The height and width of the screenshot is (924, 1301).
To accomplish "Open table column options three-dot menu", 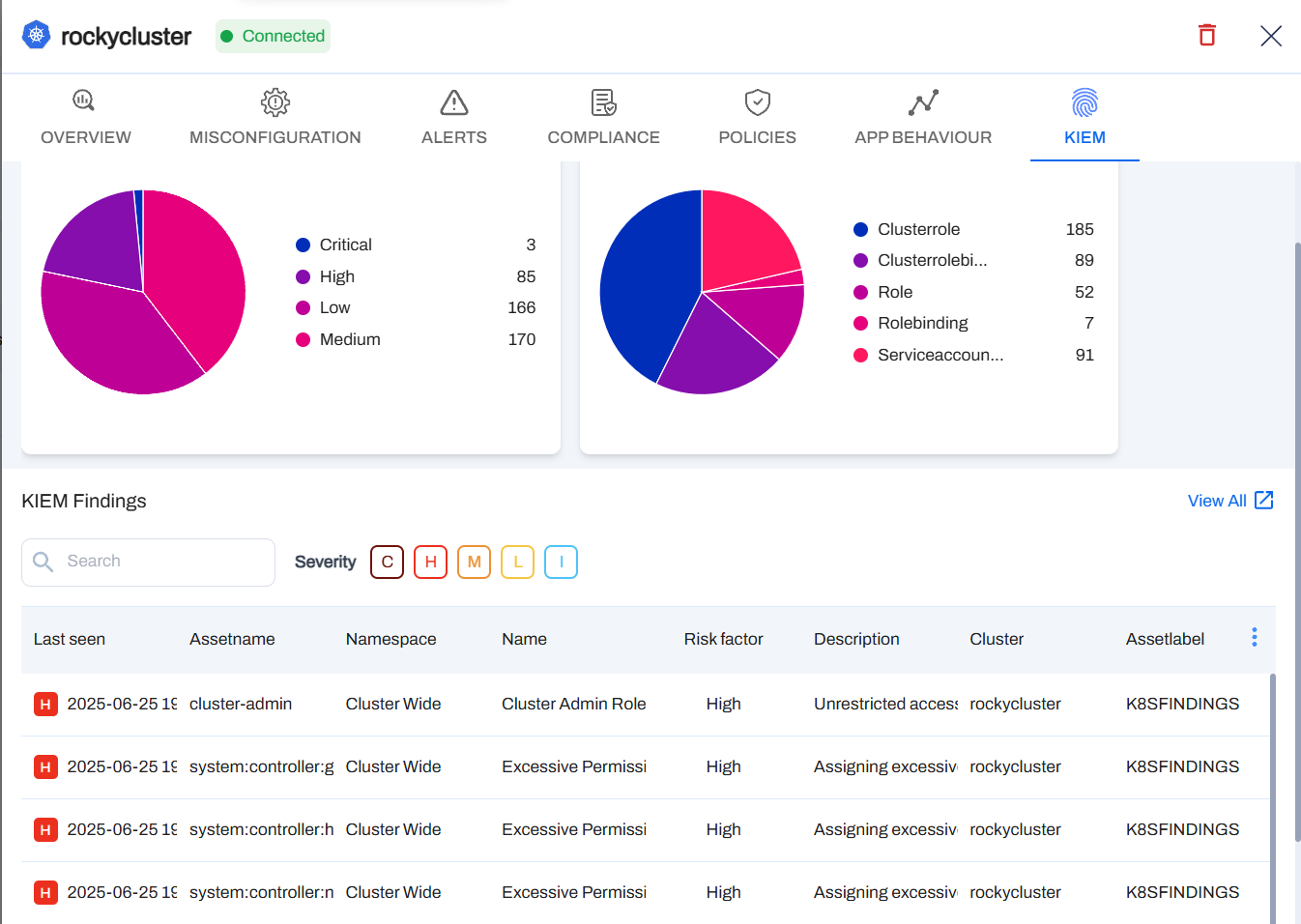I will coord(1254,637).
